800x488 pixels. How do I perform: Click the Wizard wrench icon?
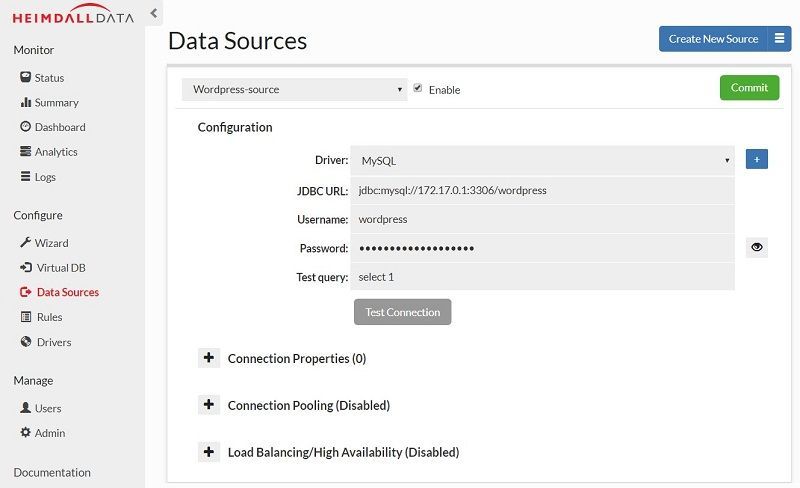coord(26,243)
